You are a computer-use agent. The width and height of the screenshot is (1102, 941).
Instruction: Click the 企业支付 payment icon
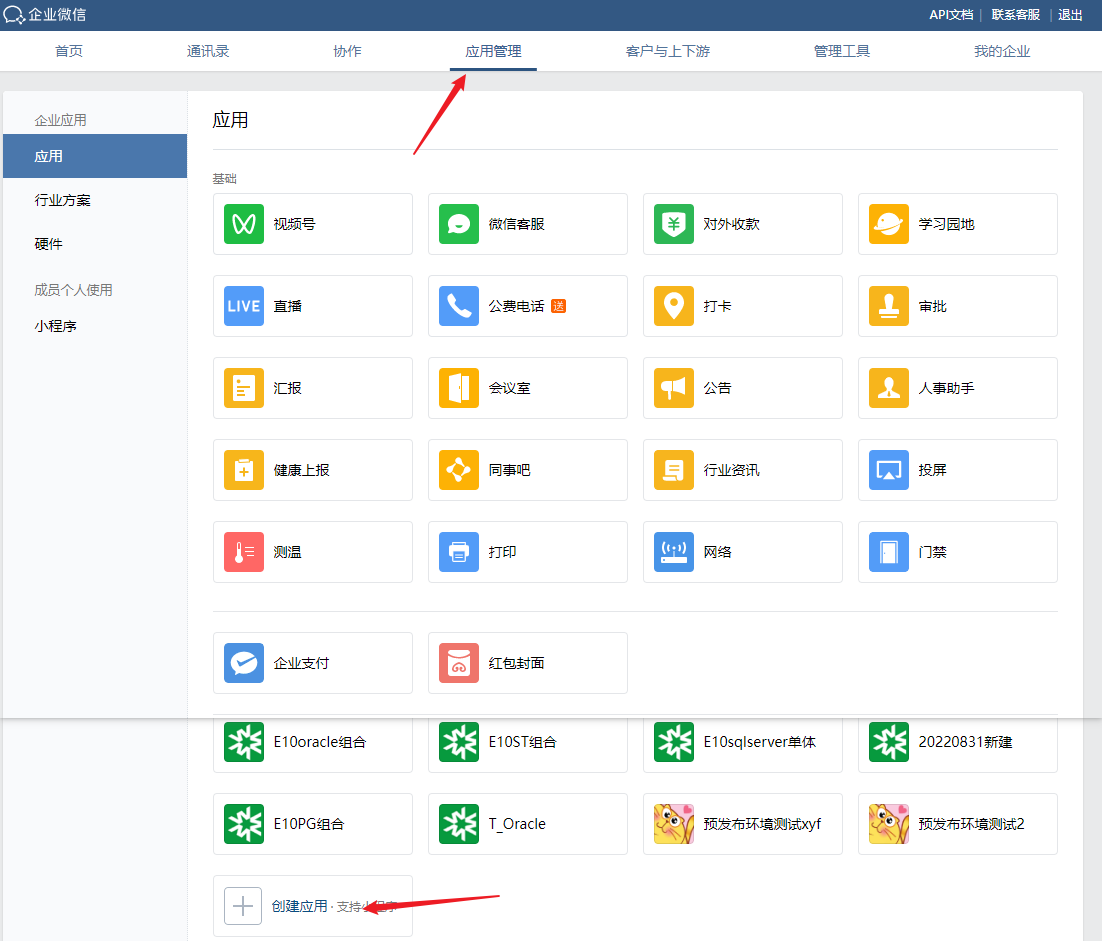(244, 663)
